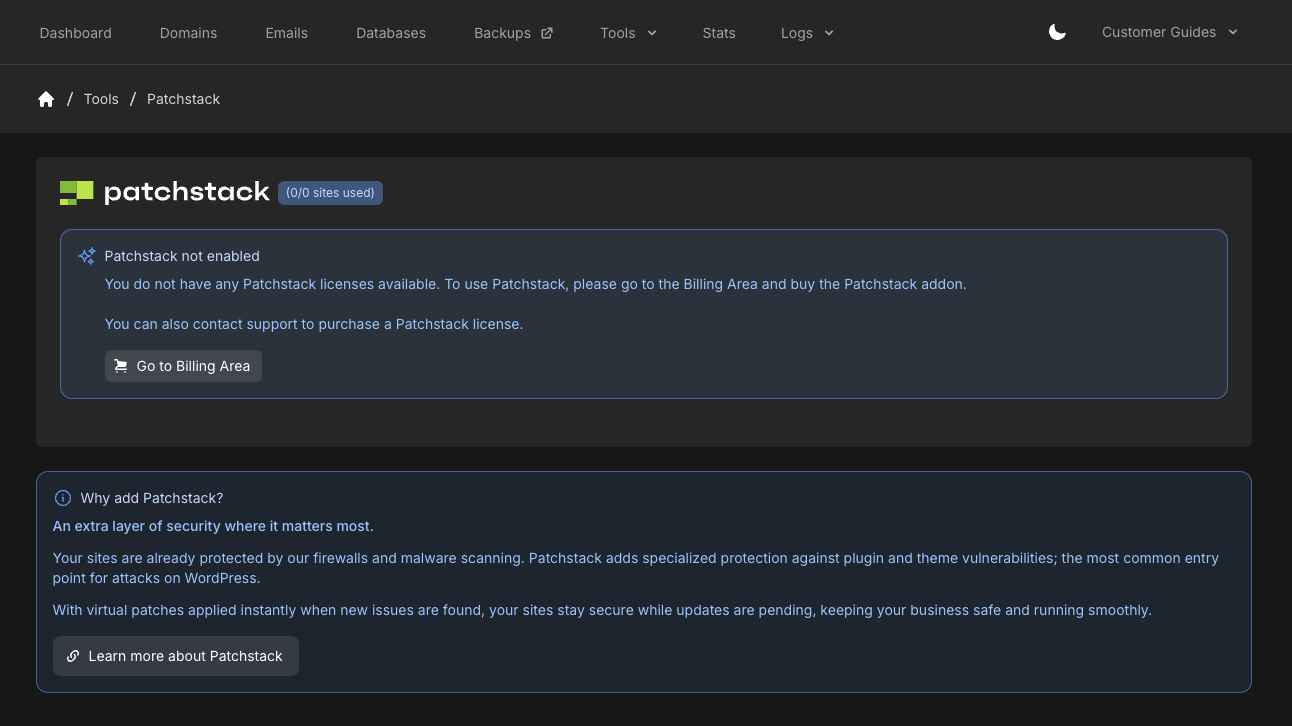Click the Tools breadcrumb link
The height and width of the screenshot is (726, 1292).
101,99
